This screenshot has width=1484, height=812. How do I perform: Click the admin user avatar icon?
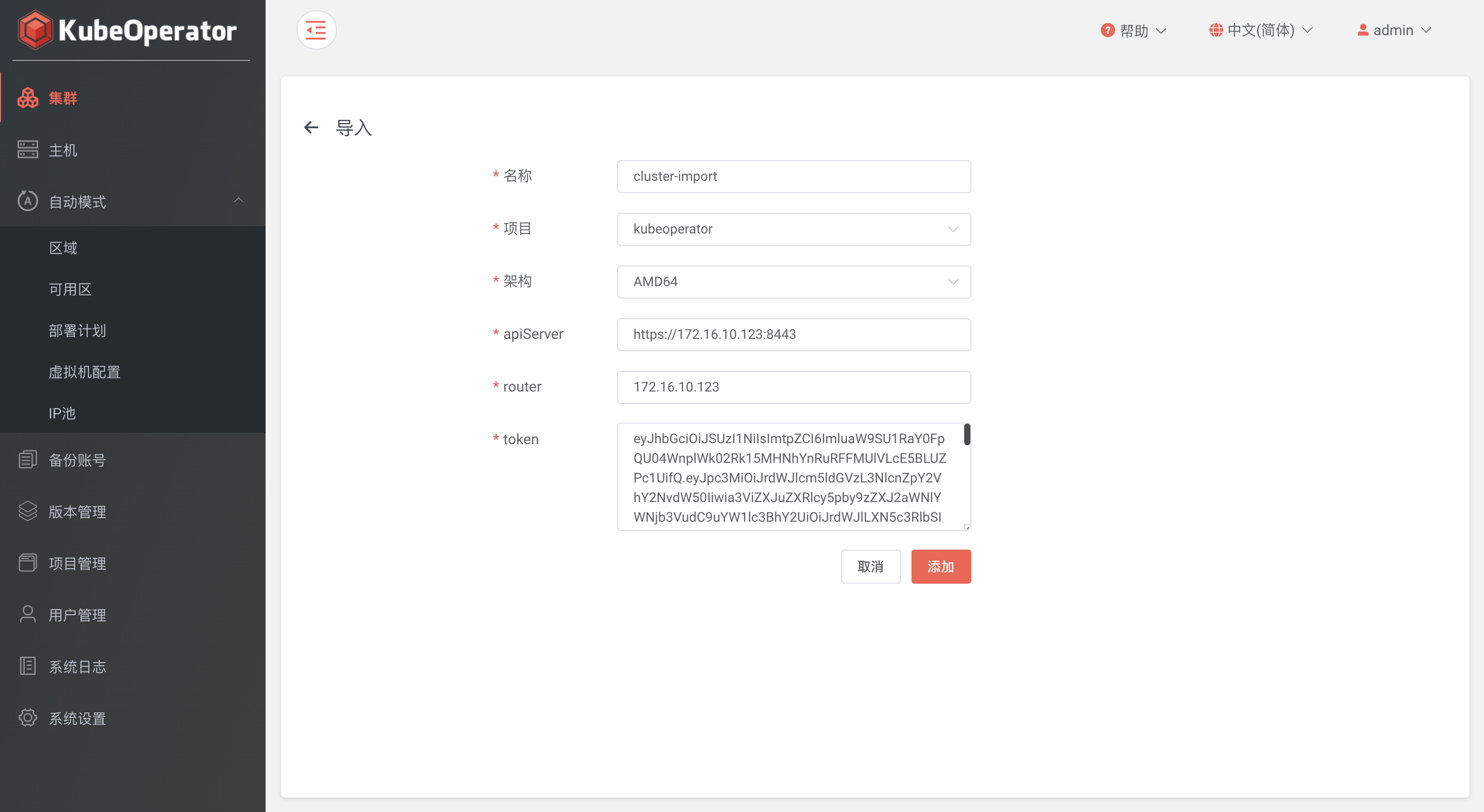tap(1363, 30)
